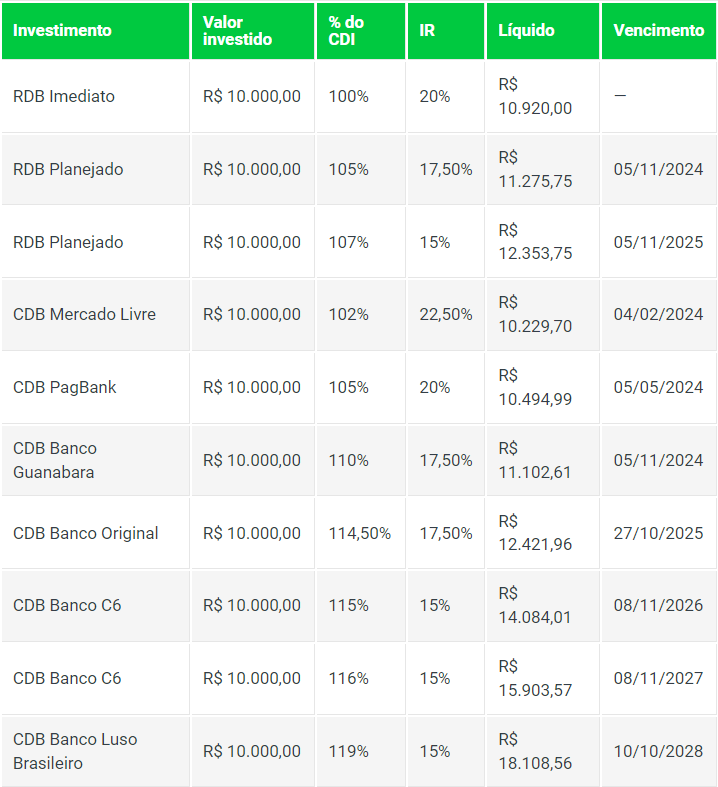The width and height of the screenshot is (718, 787).
Task: Click the Líquido column header
Action: (526, 30)
